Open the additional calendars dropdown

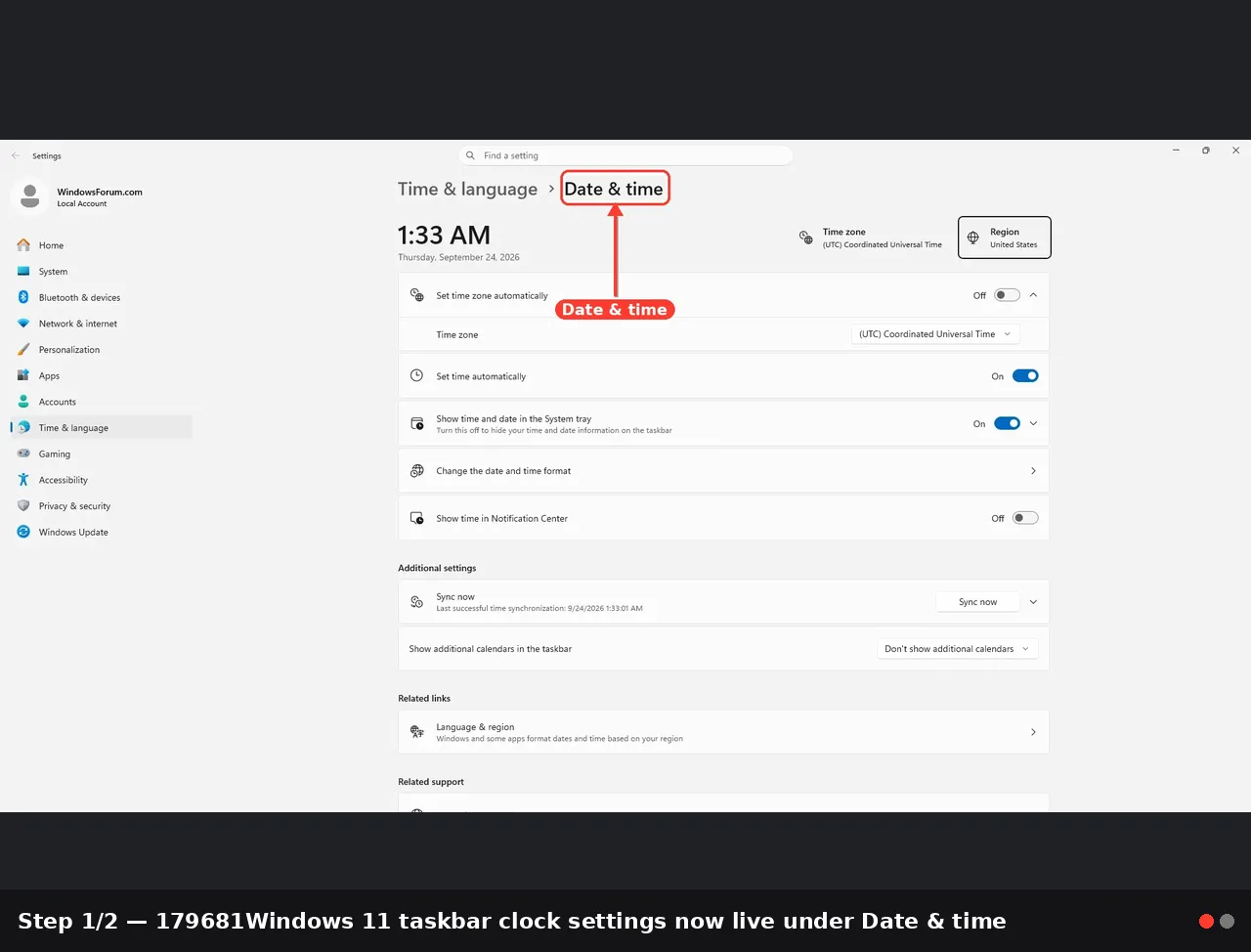click(x=957, y=649)
